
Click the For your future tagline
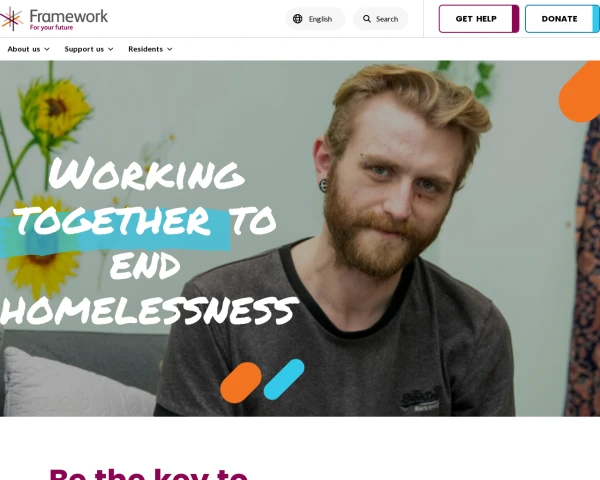tap(51, 28)
